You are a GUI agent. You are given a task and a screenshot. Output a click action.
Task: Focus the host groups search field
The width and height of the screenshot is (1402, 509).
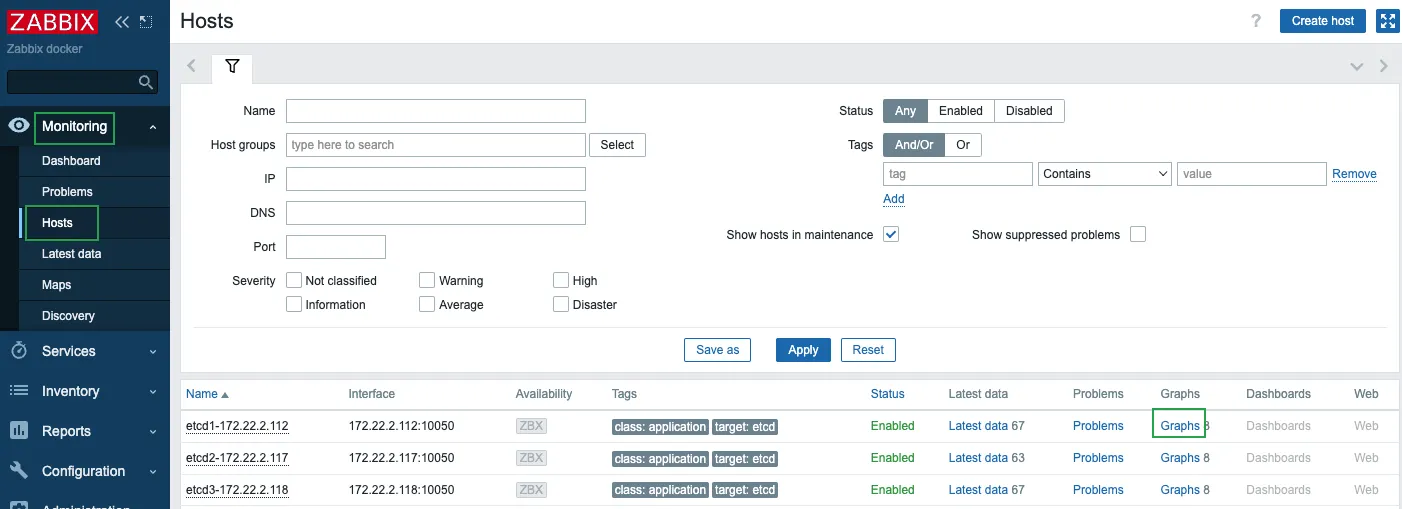point(436,145)
